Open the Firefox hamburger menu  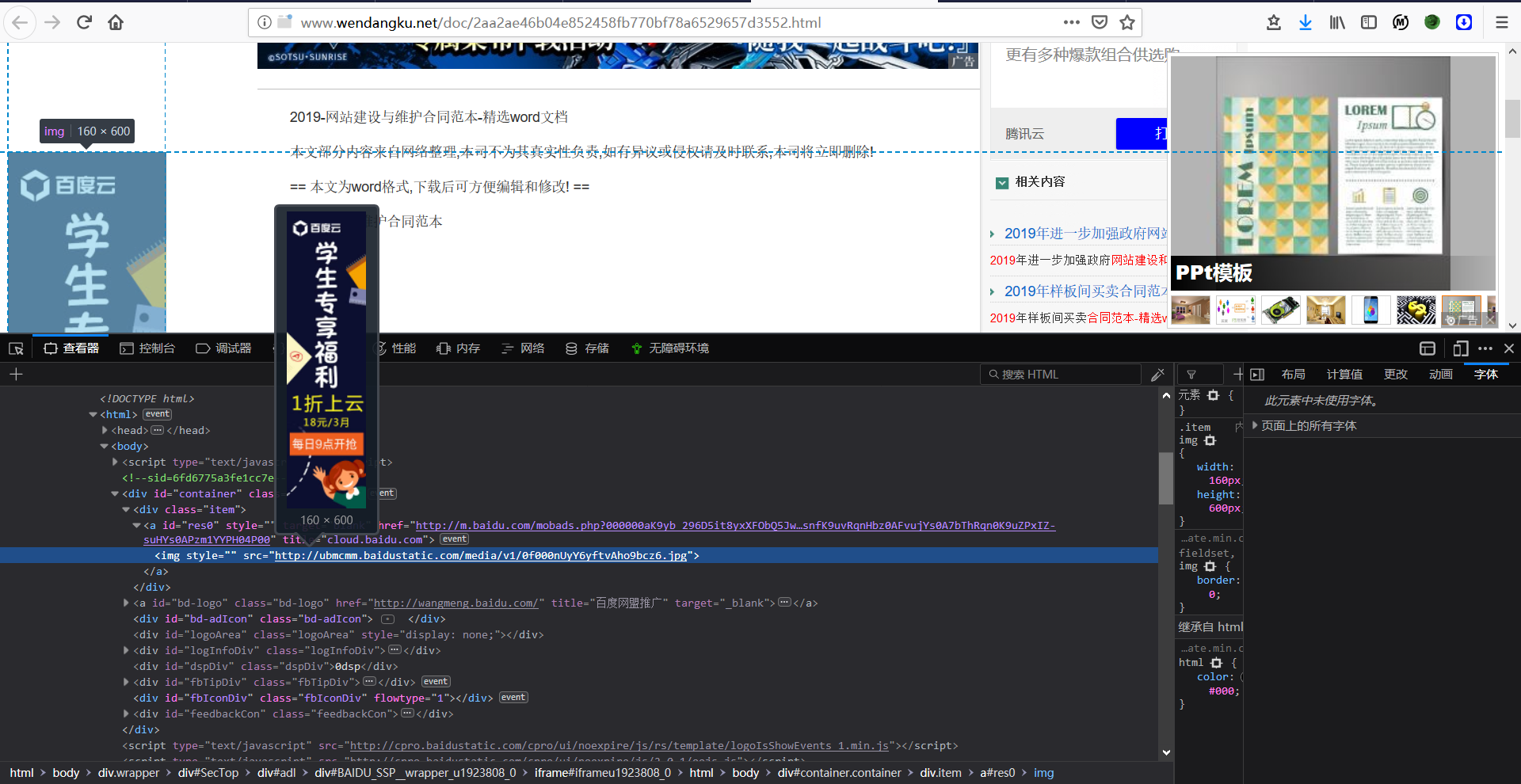point(1502,22)
